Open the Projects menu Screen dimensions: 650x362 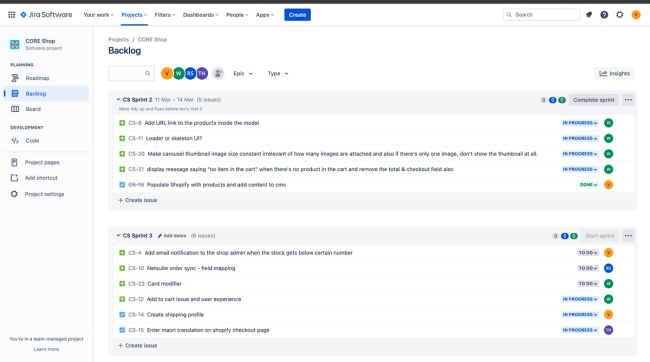[x=134, y=15]
